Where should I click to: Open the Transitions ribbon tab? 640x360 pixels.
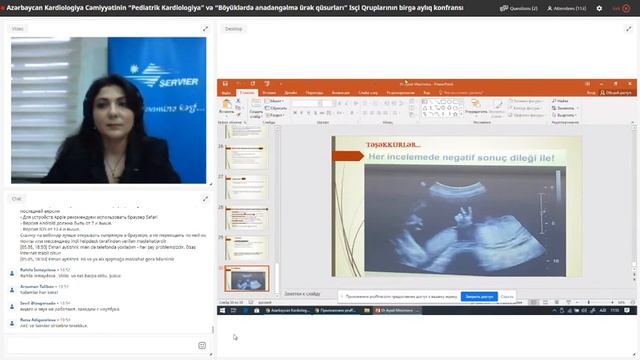pos(314,93)
